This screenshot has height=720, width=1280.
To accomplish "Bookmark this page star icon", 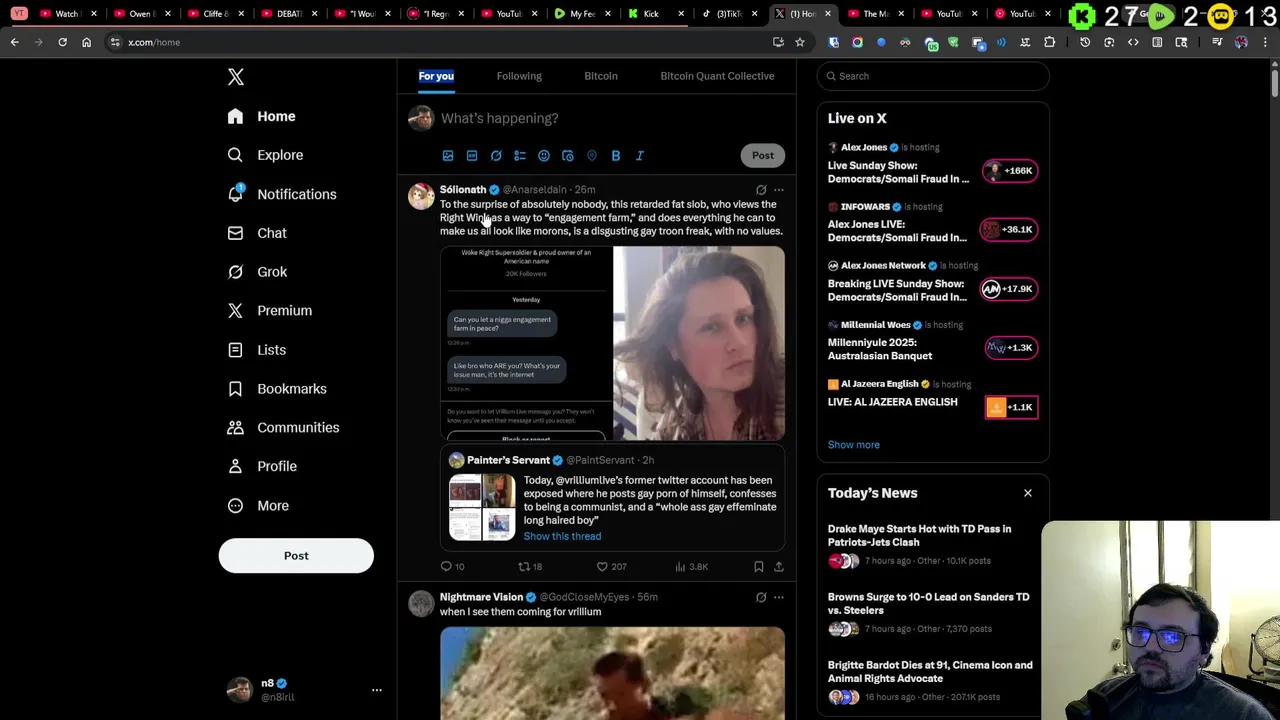I will [x=800, y=42].
